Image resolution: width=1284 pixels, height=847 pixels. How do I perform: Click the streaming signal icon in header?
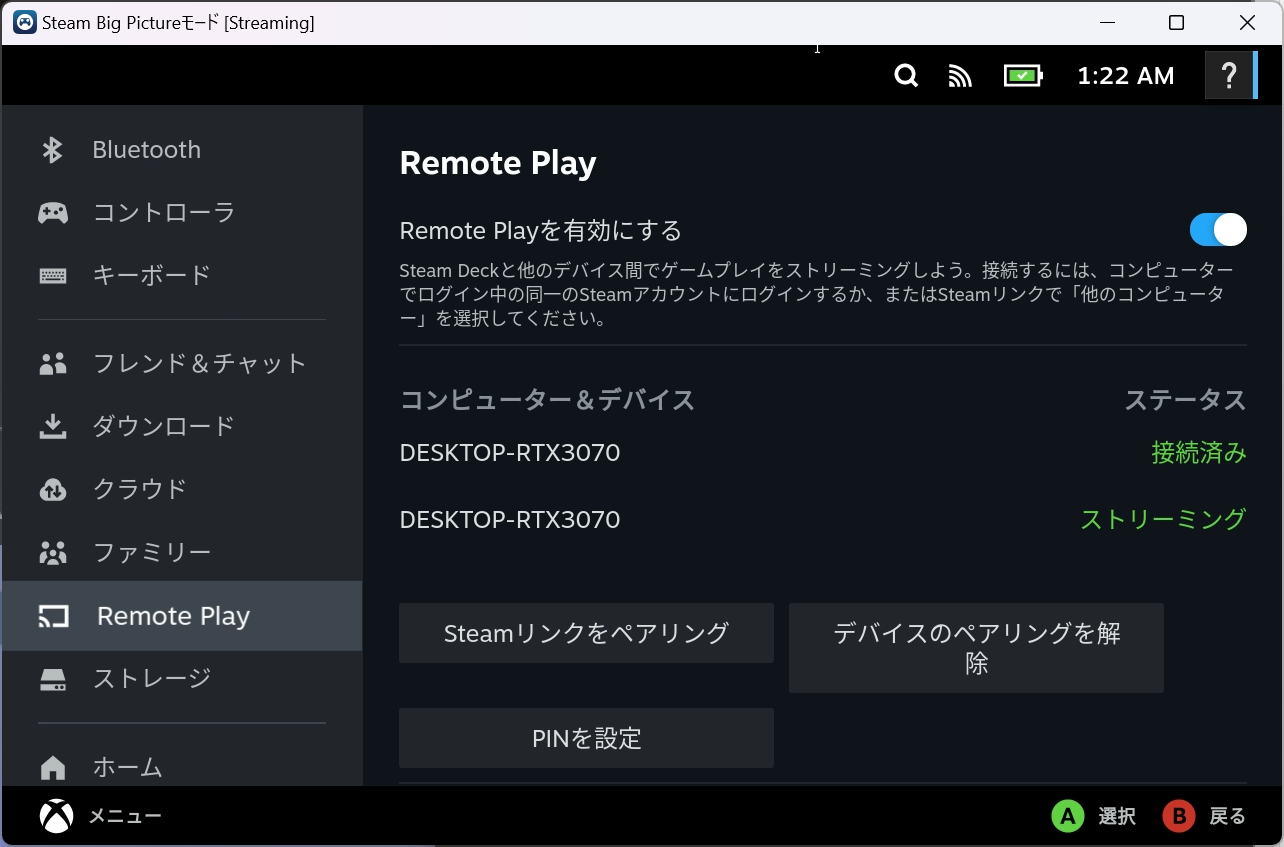960,76
